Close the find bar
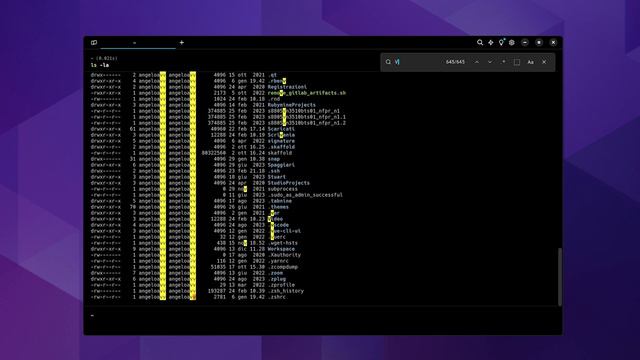 click(x=544, y=62)
